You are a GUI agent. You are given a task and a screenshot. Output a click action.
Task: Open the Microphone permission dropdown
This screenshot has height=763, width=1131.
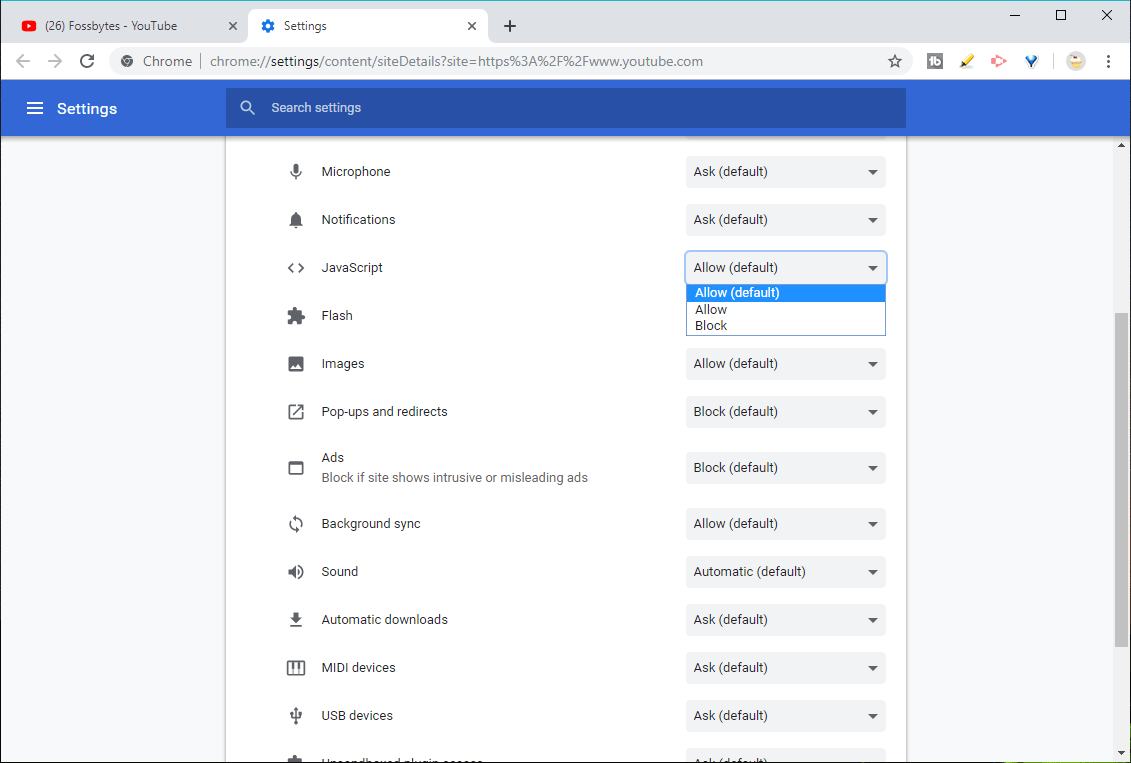pyautogui.click(x=785, y=172)
